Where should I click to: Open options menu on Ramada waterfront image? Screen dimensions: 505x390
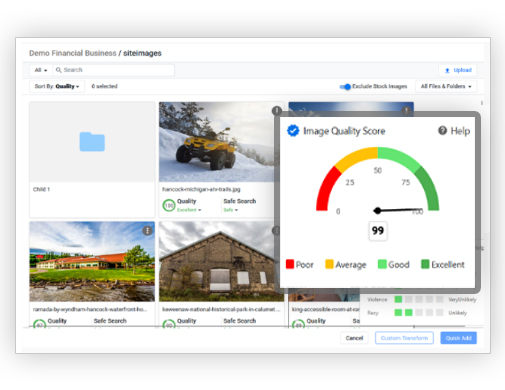coord(147,230)
